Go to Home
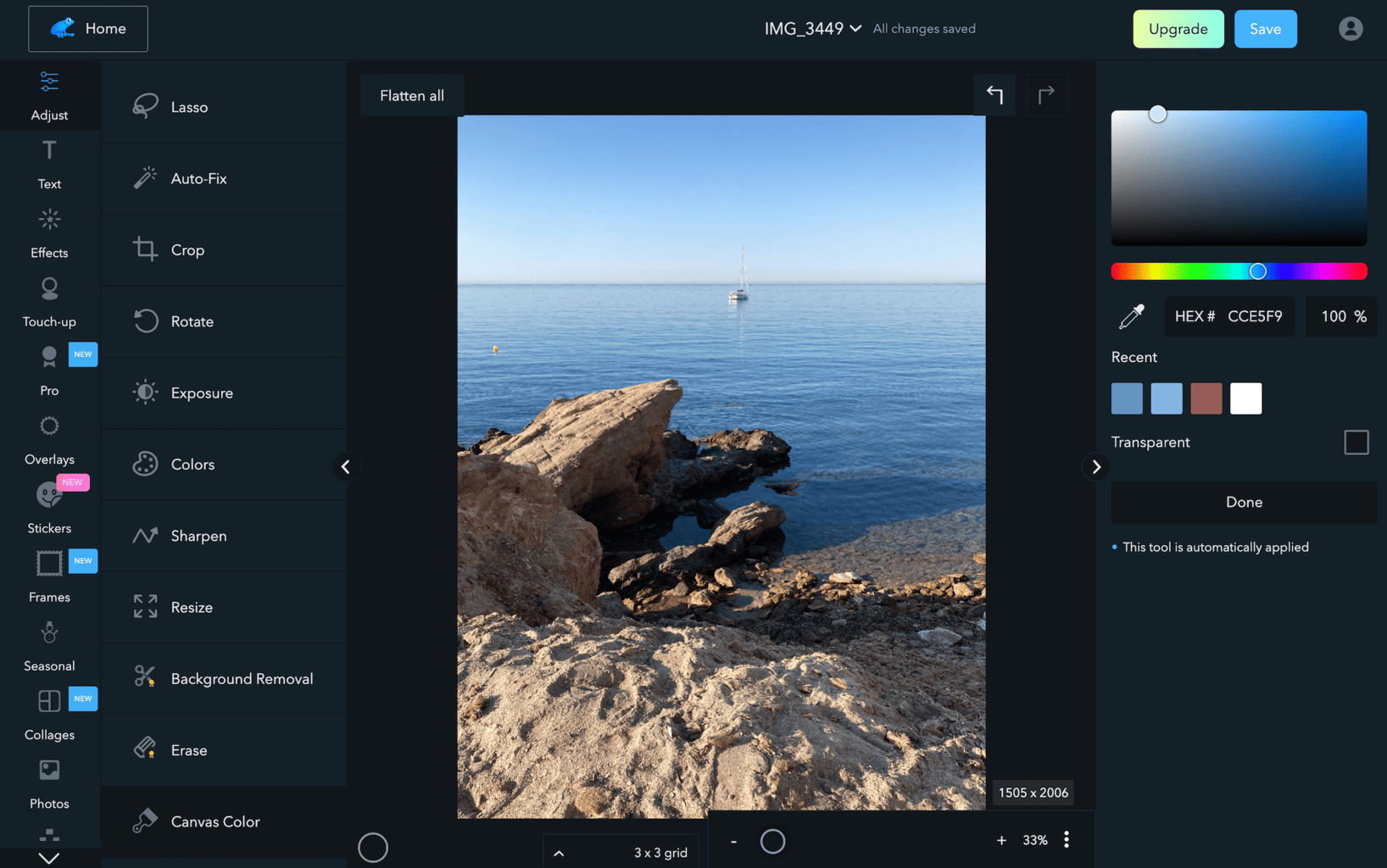This screenshot has height=868, width=1387. pyautogui.click(x=88, y=29)
